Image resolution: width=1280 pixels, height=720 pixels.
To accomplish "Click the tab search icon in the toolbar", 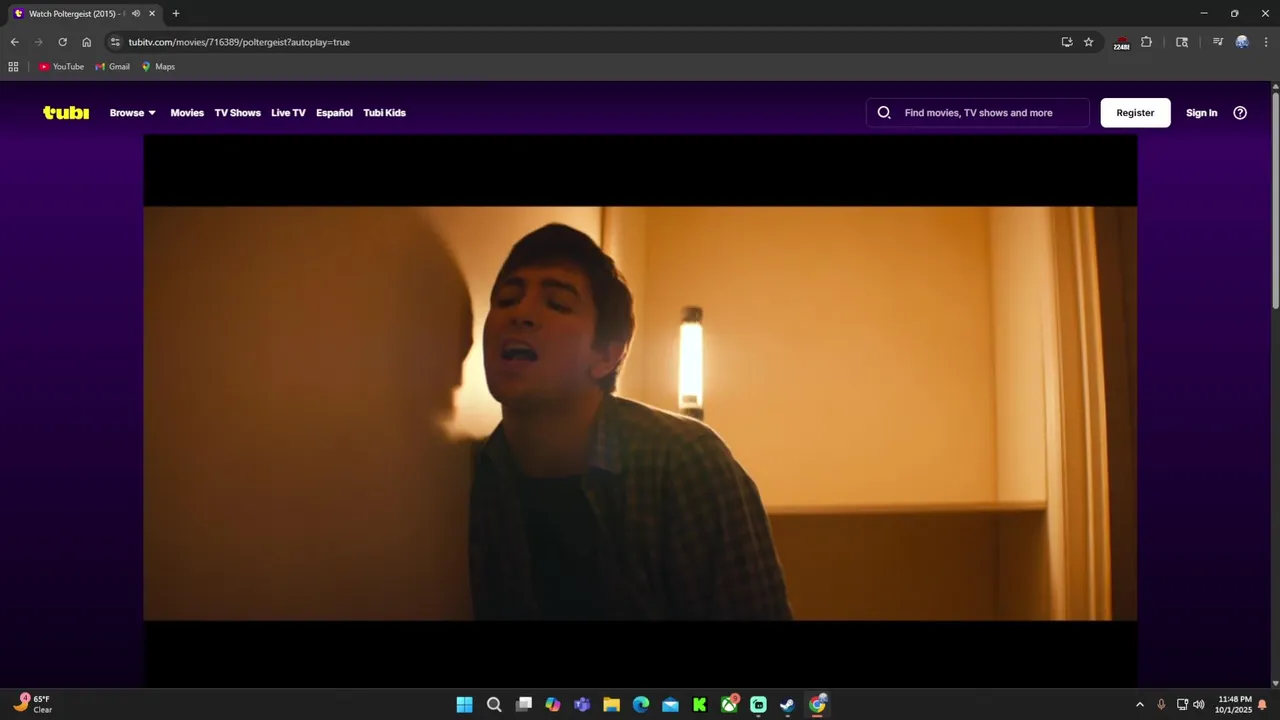I will 1182,42.
